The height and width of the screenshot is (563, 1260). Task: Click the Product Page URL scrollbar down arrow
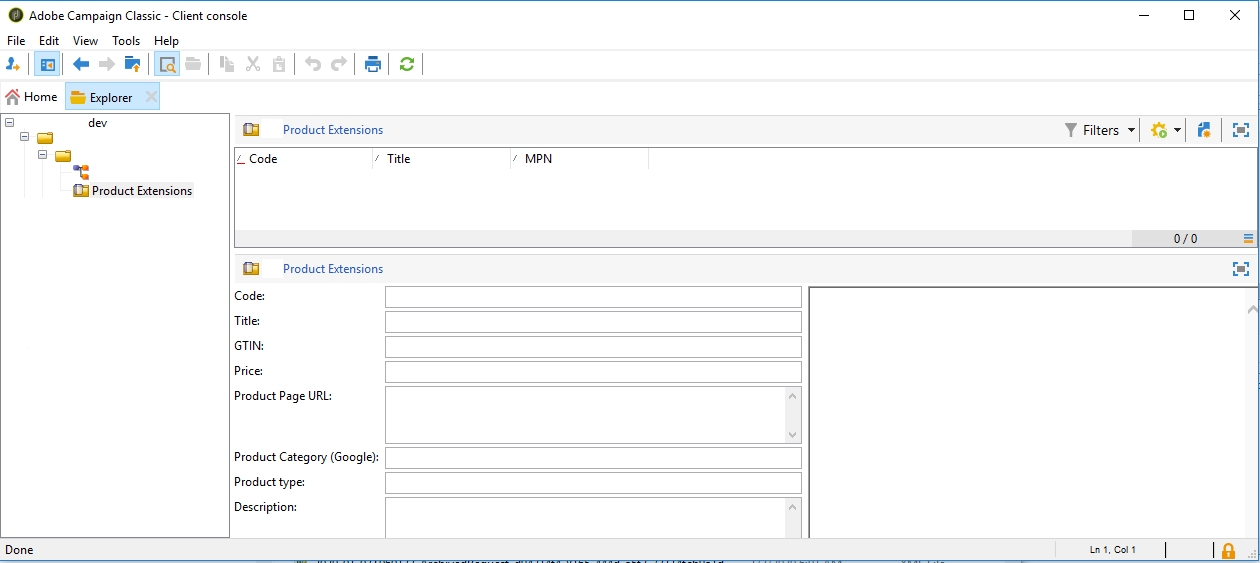point(793,435)
